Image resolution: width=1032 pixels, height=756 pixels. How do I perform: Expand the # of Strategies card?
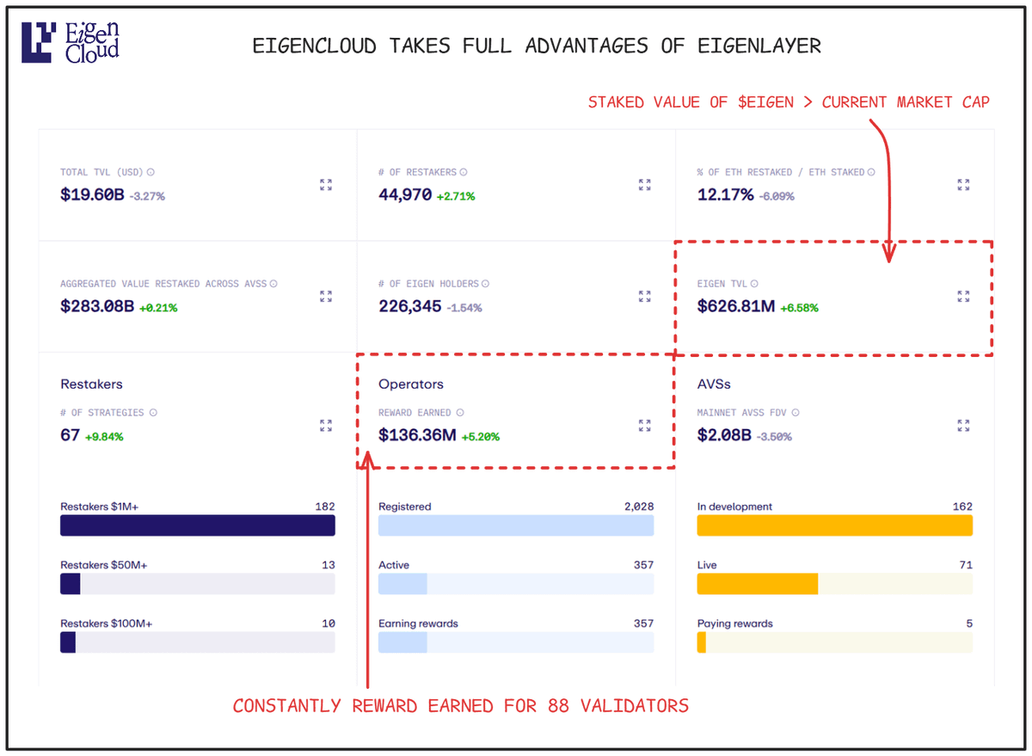[326, 426]
